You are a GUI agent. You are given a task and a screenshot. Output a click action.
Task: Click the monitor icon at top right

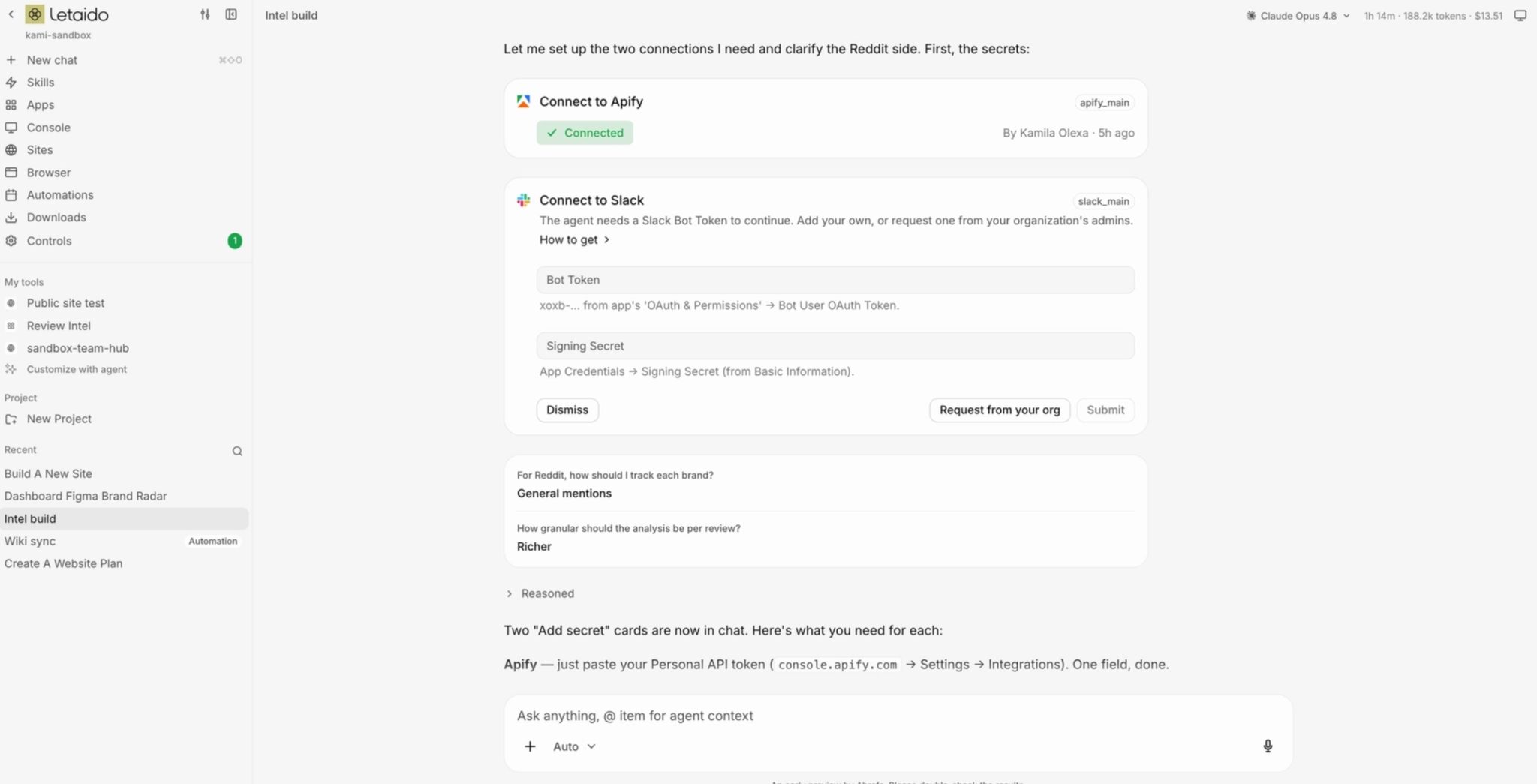(1520, 15)
